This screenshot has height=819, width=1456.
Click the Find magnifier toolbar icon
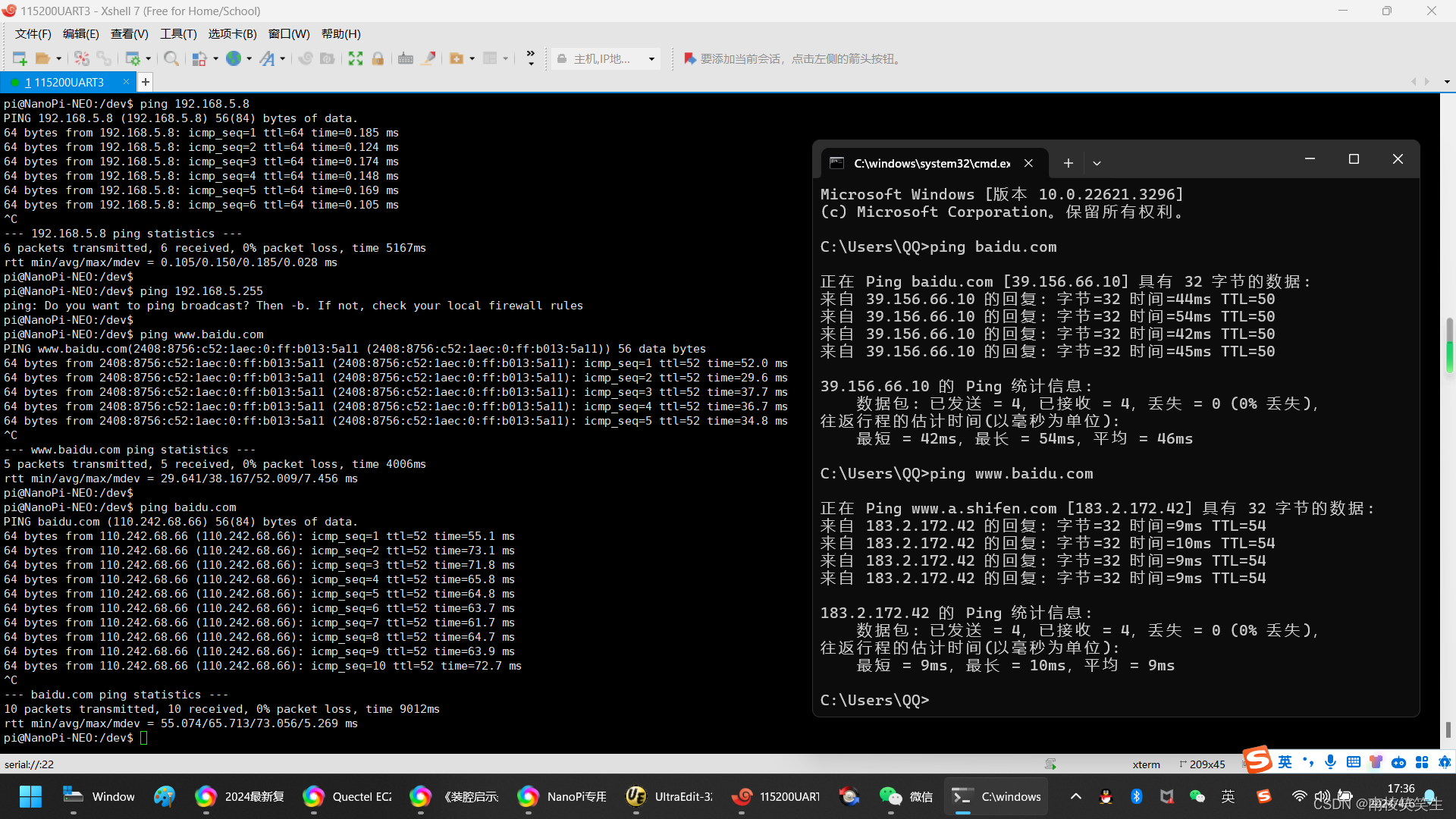coord(171,58)
